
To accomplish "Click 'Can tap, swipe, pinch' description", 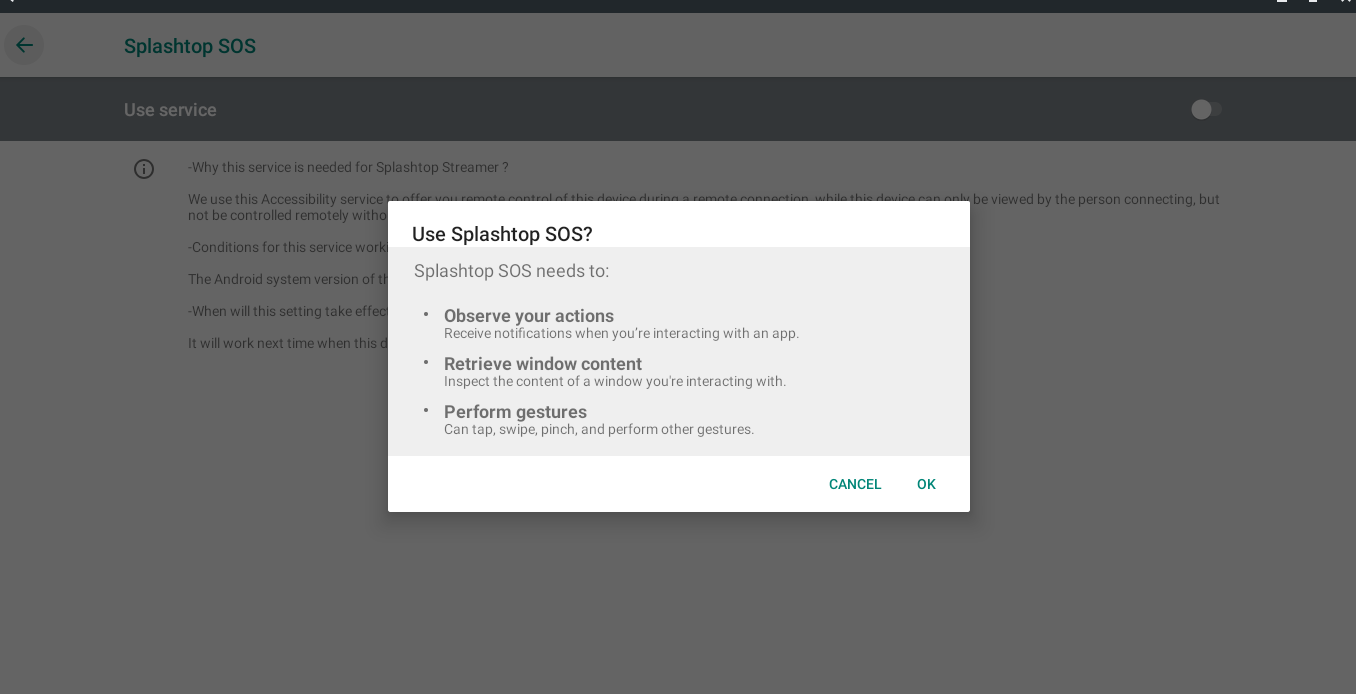I will (599, 430).
